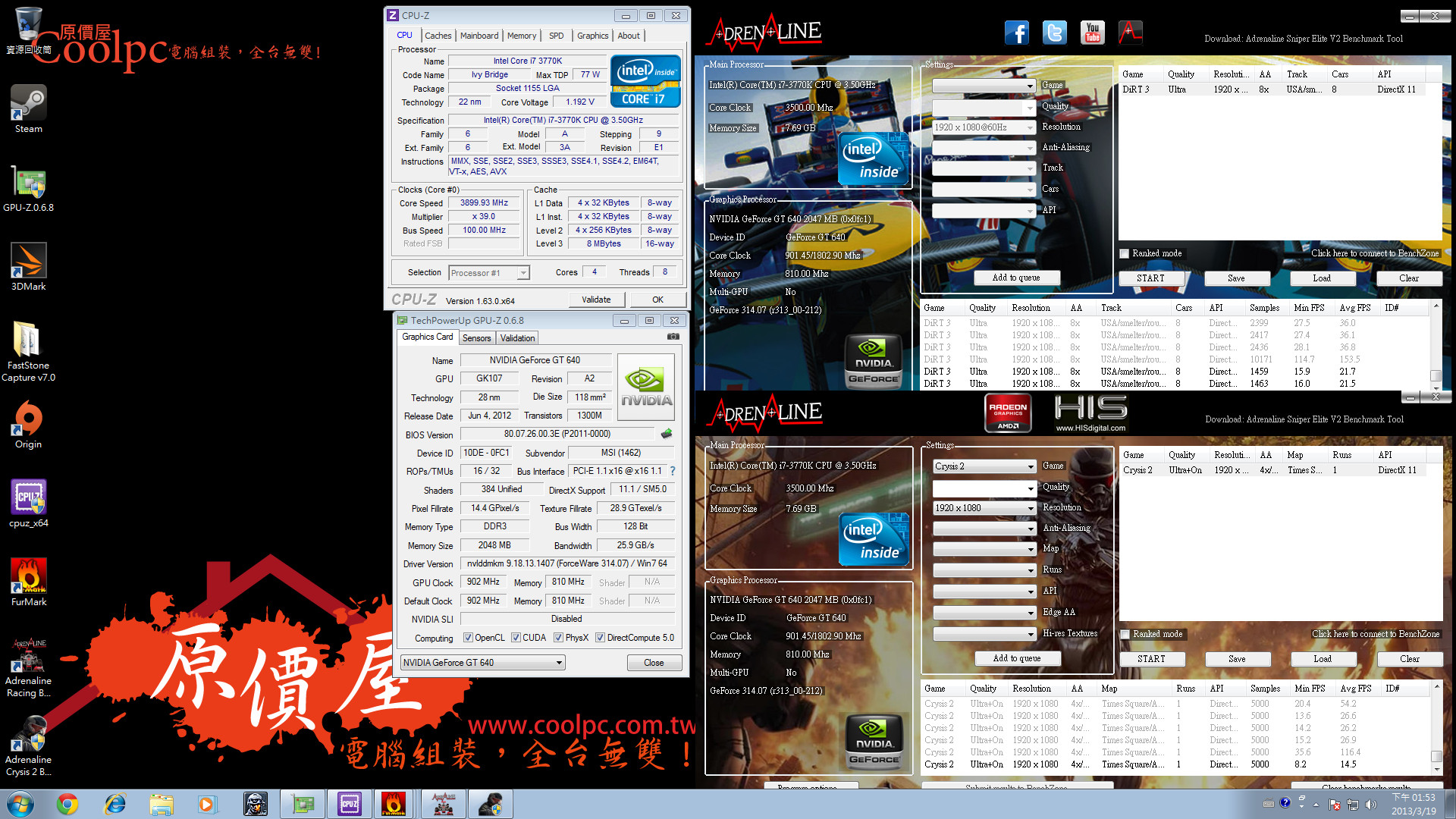
Task: Open Google Chrome from the taskbar
Action: click(x=67, y=804)
